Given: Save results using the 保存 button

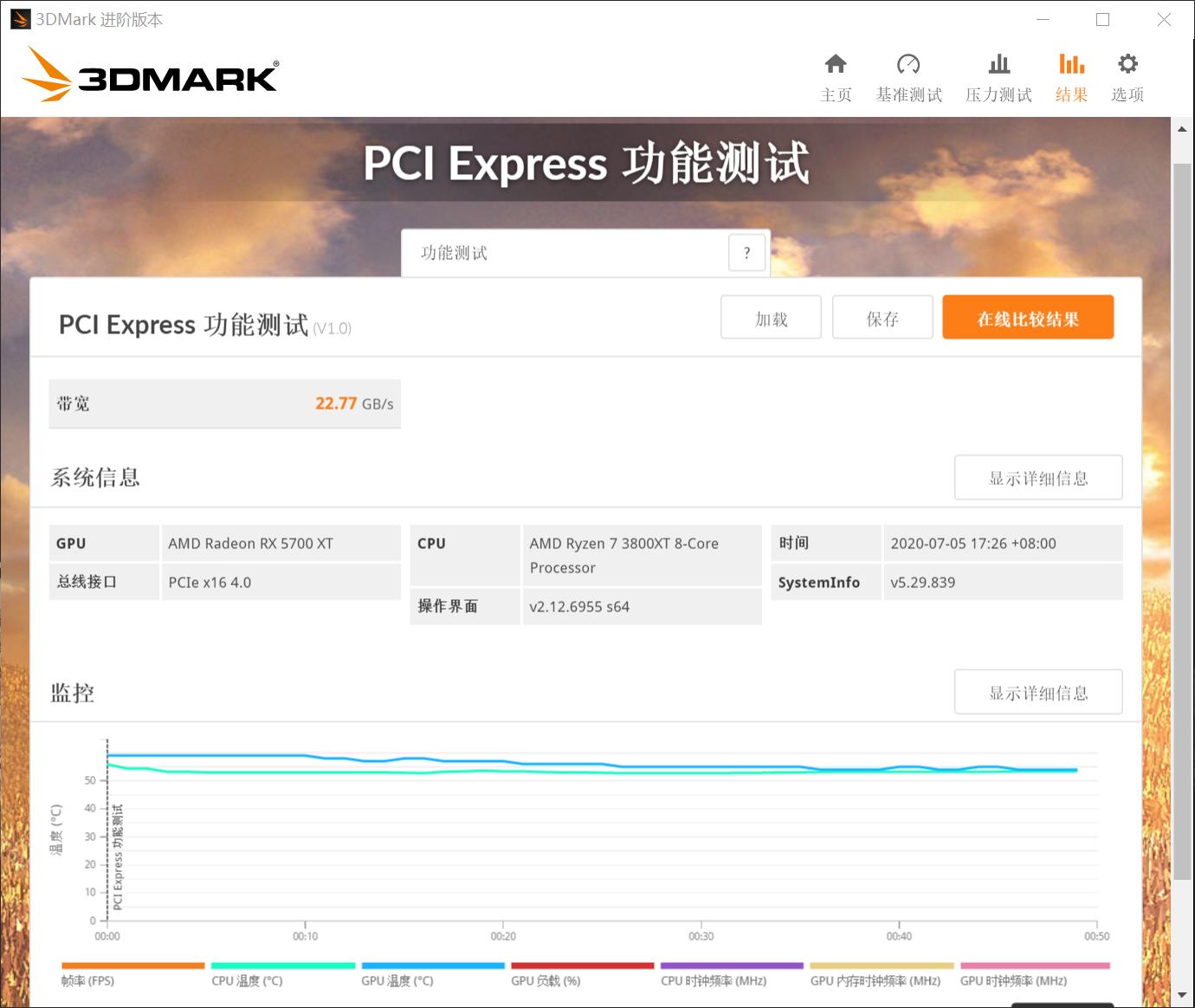Looking at the screenshot, I should click(x=882, y=317).
